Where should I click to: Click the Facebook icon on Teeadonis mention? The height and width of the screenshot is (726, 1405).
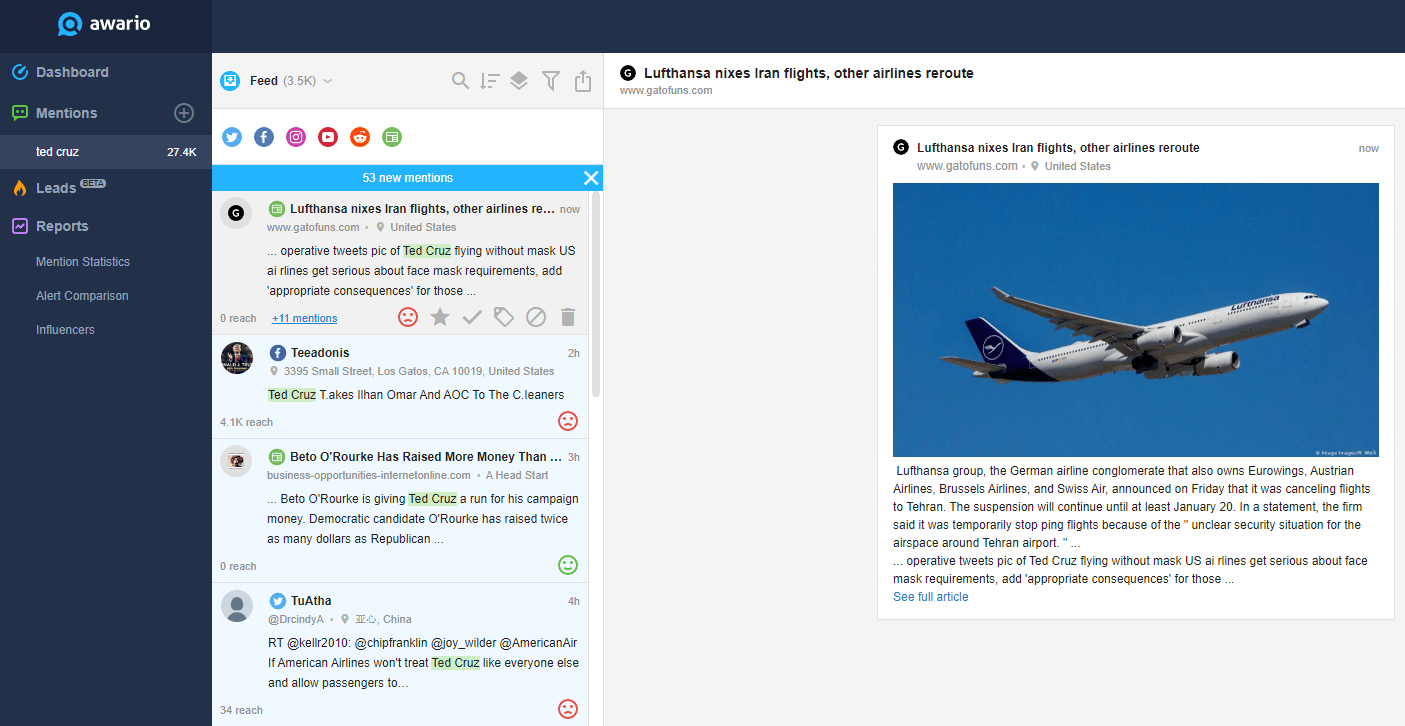278,353
